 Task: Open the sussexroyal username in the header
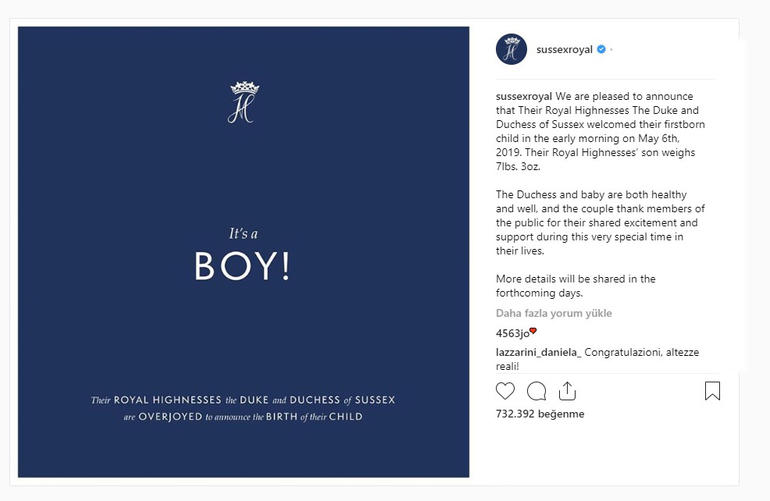[564, 49]
